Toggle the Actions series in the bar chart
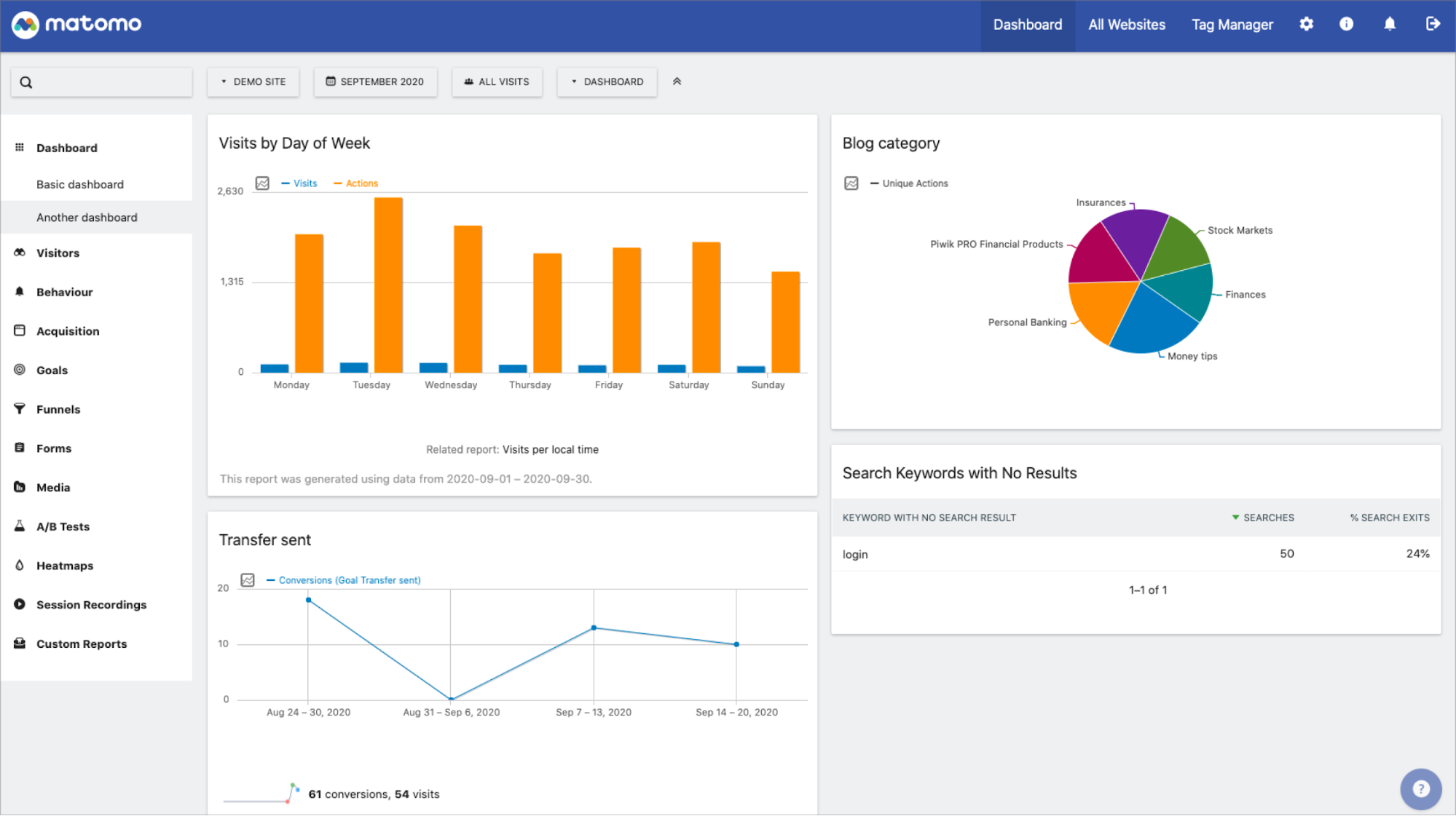The width and height of the screenshot is (1456, 816). (x=362, y=183)
